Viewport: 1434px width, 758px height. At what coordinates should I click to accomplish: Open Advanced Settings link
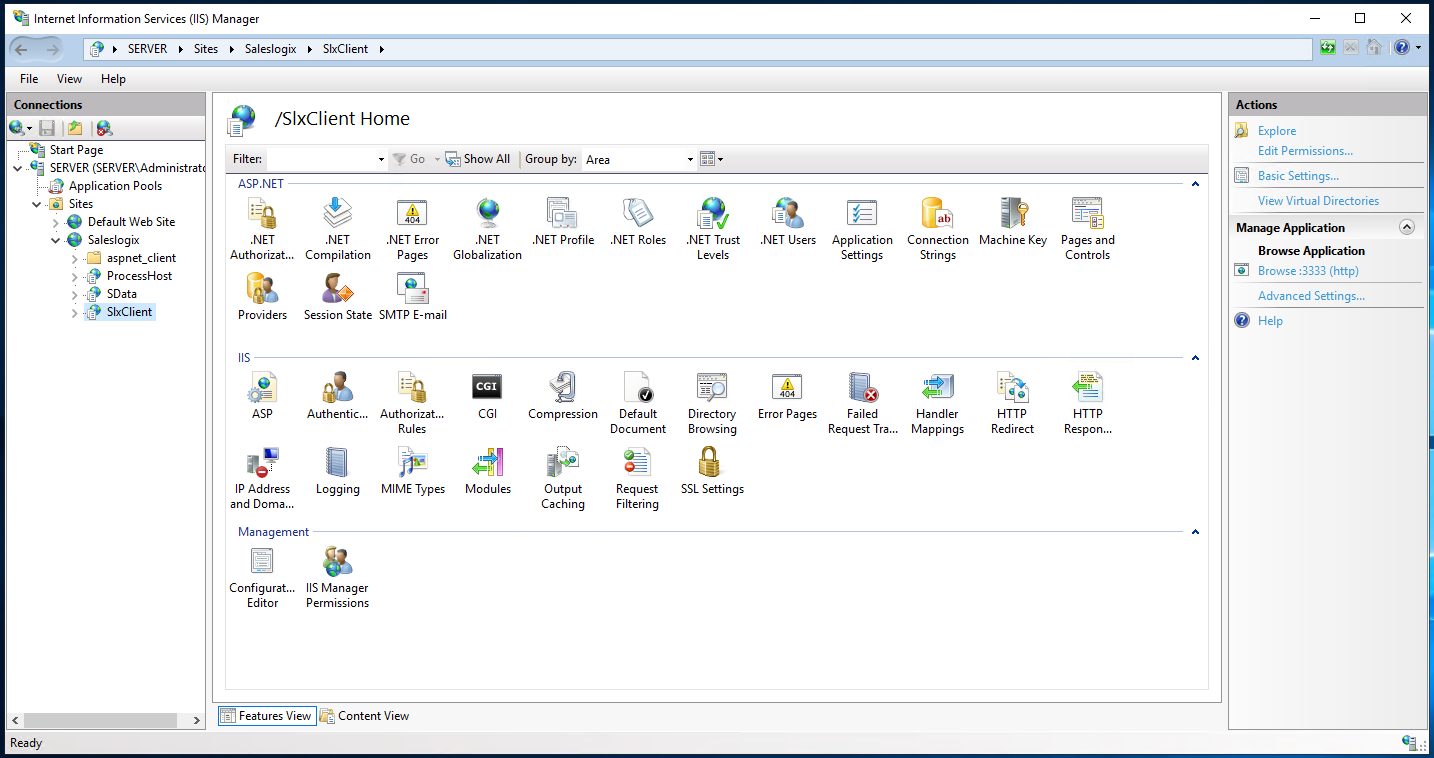click(x=1311, y=296)
